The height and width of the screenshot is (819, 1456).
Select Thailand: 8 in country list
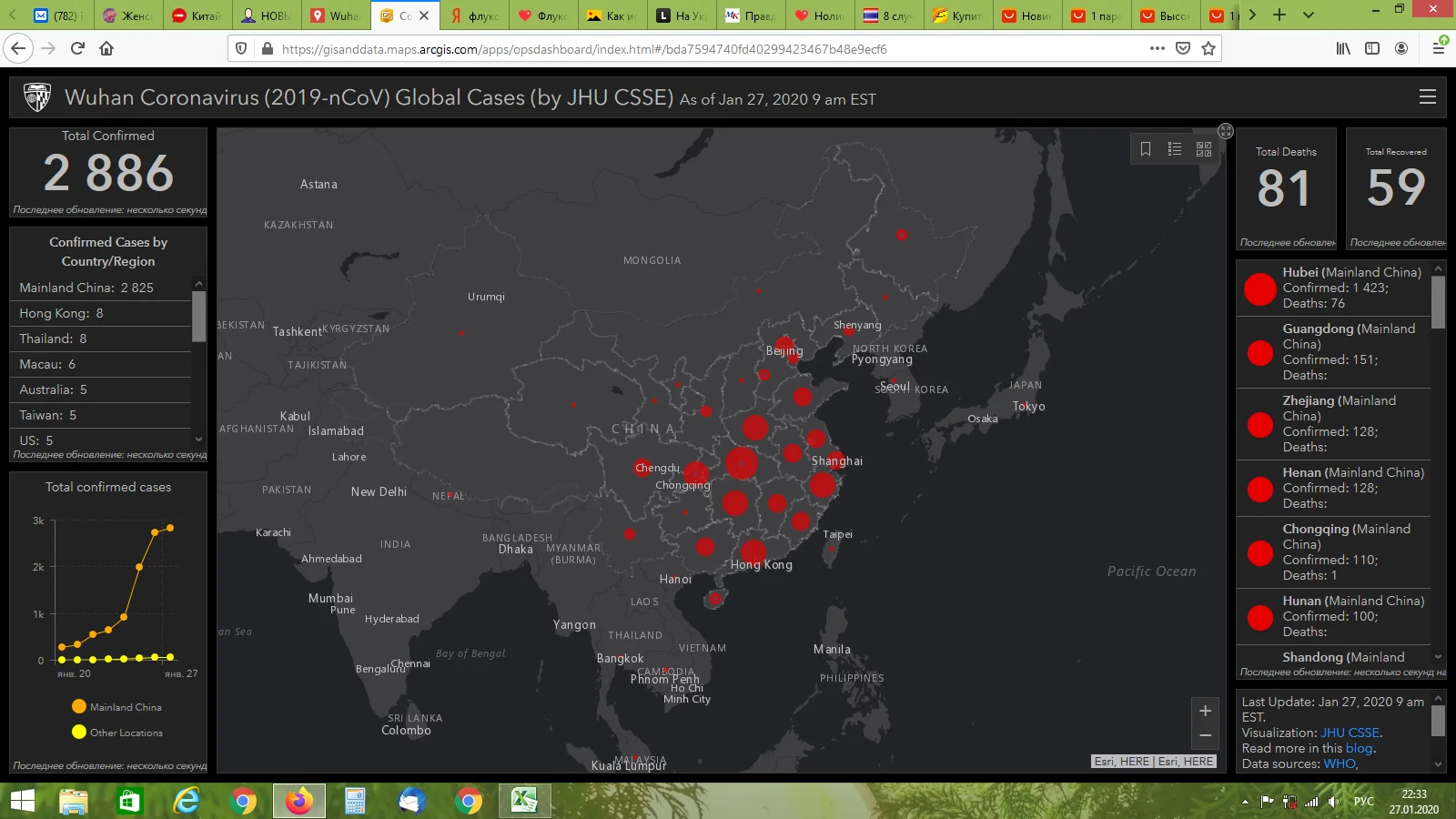100,339
